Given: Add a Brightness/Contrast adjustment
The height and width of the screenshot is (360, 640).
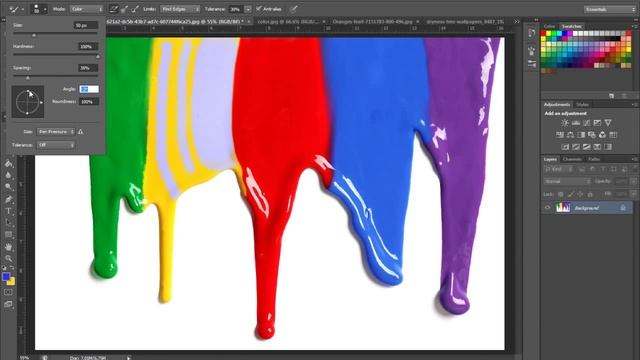Looking at the screenshot, I should (x=565, y=122).
